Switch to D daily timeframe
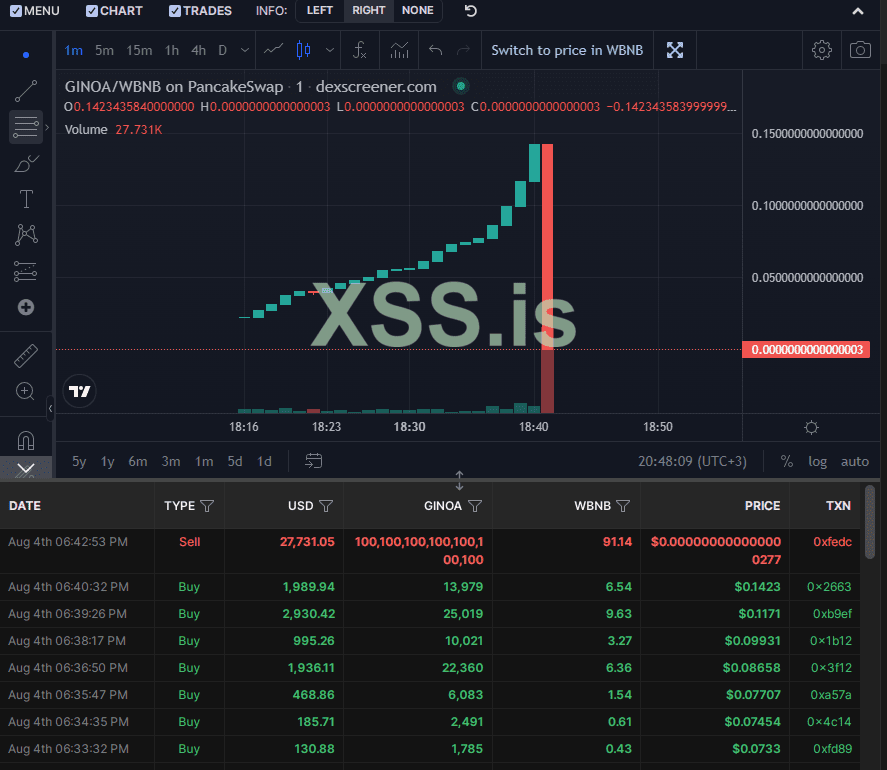 222,50
